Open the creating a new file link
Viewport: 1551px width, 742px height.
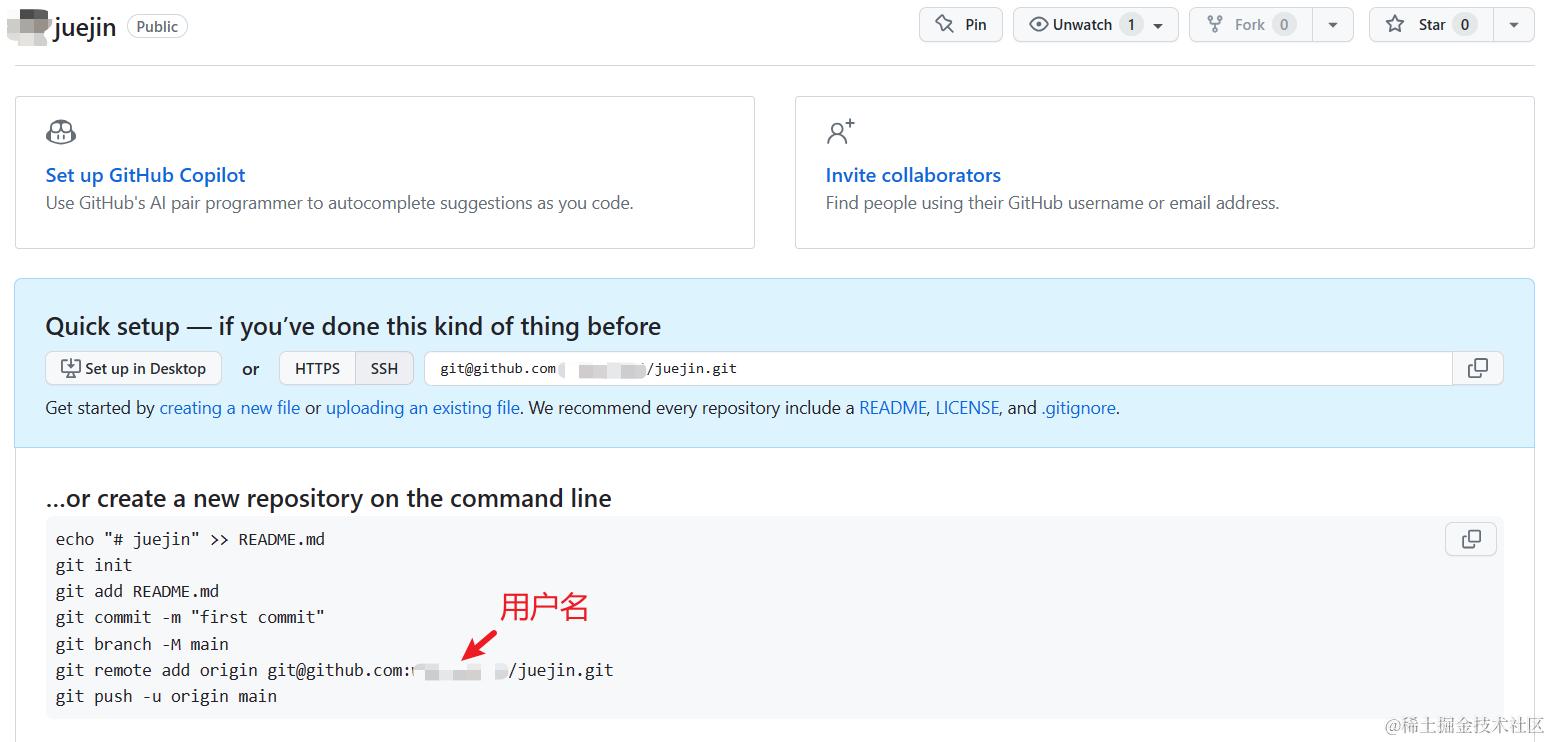pos(230,408)
